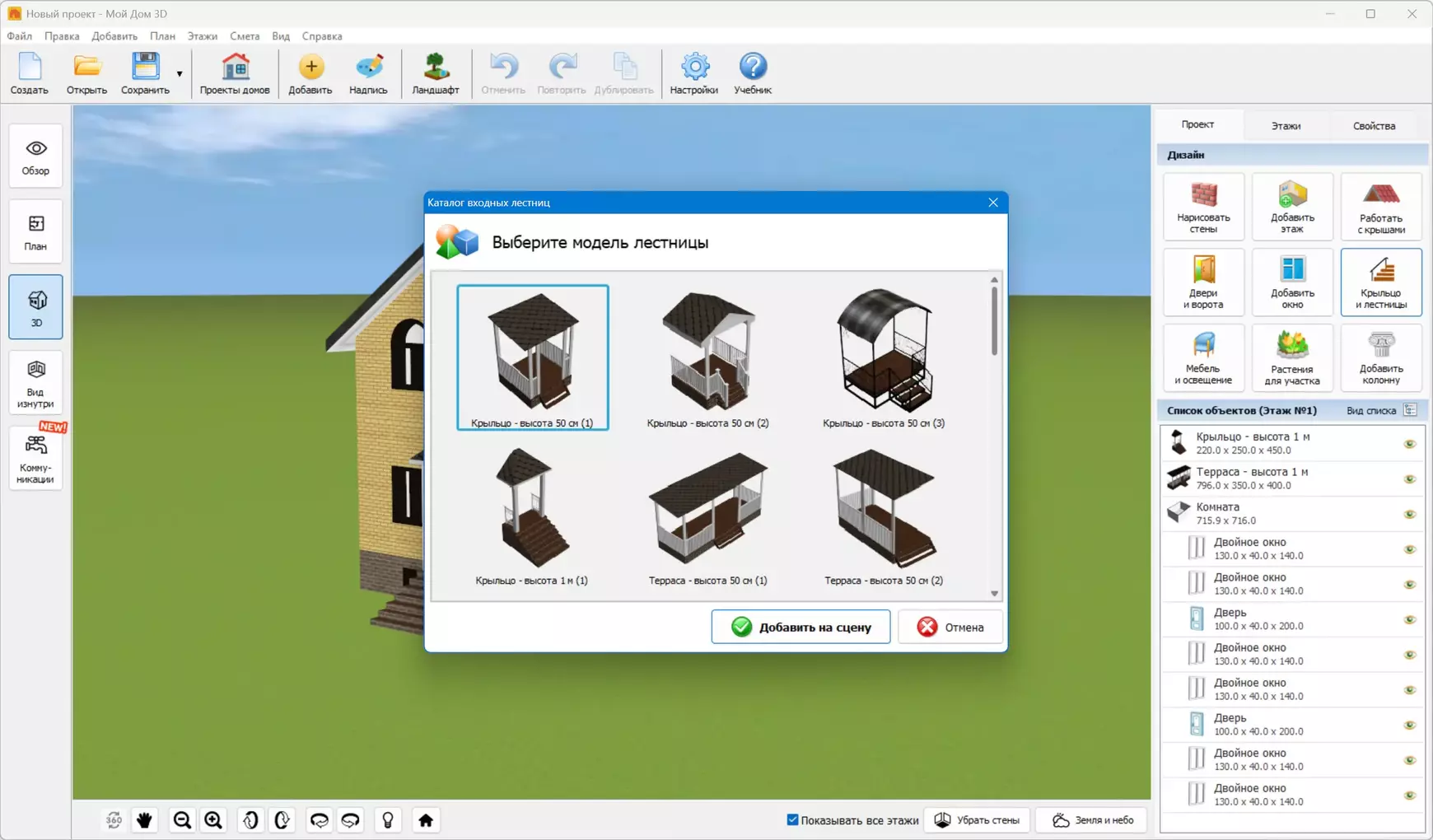Toggle visibility of the Комната object
The height and width of the screenshot is (840, 1433).
click(x=1409, y=515)
